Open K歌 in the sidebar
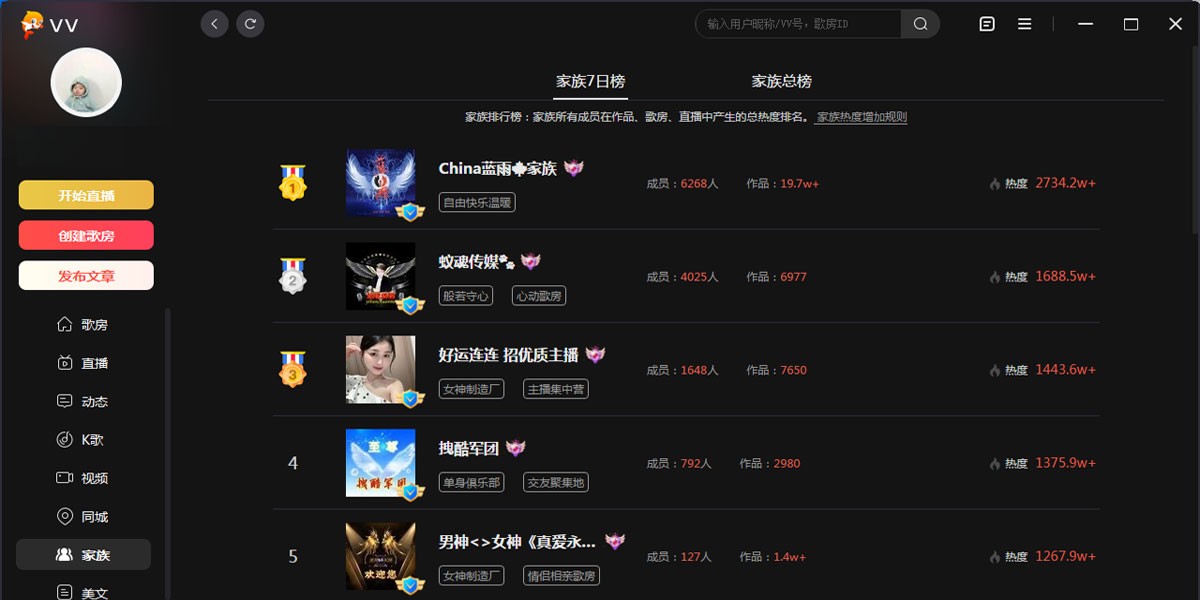This screenshot has height=600, width=1200. click(83, 440)
